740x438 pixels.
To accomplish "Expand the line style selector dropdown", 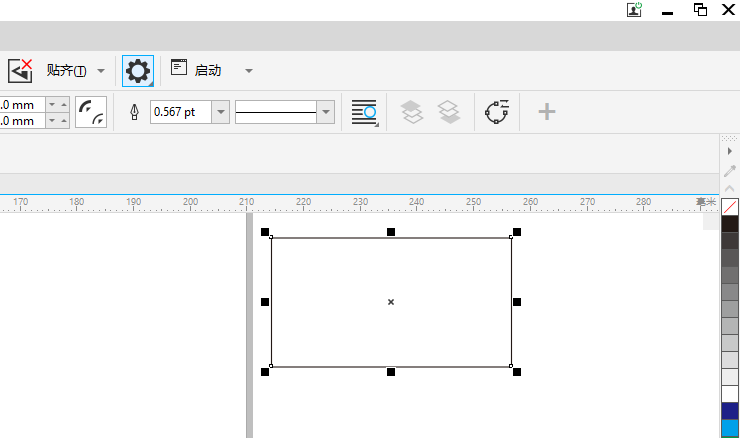I will pos(326,112).
